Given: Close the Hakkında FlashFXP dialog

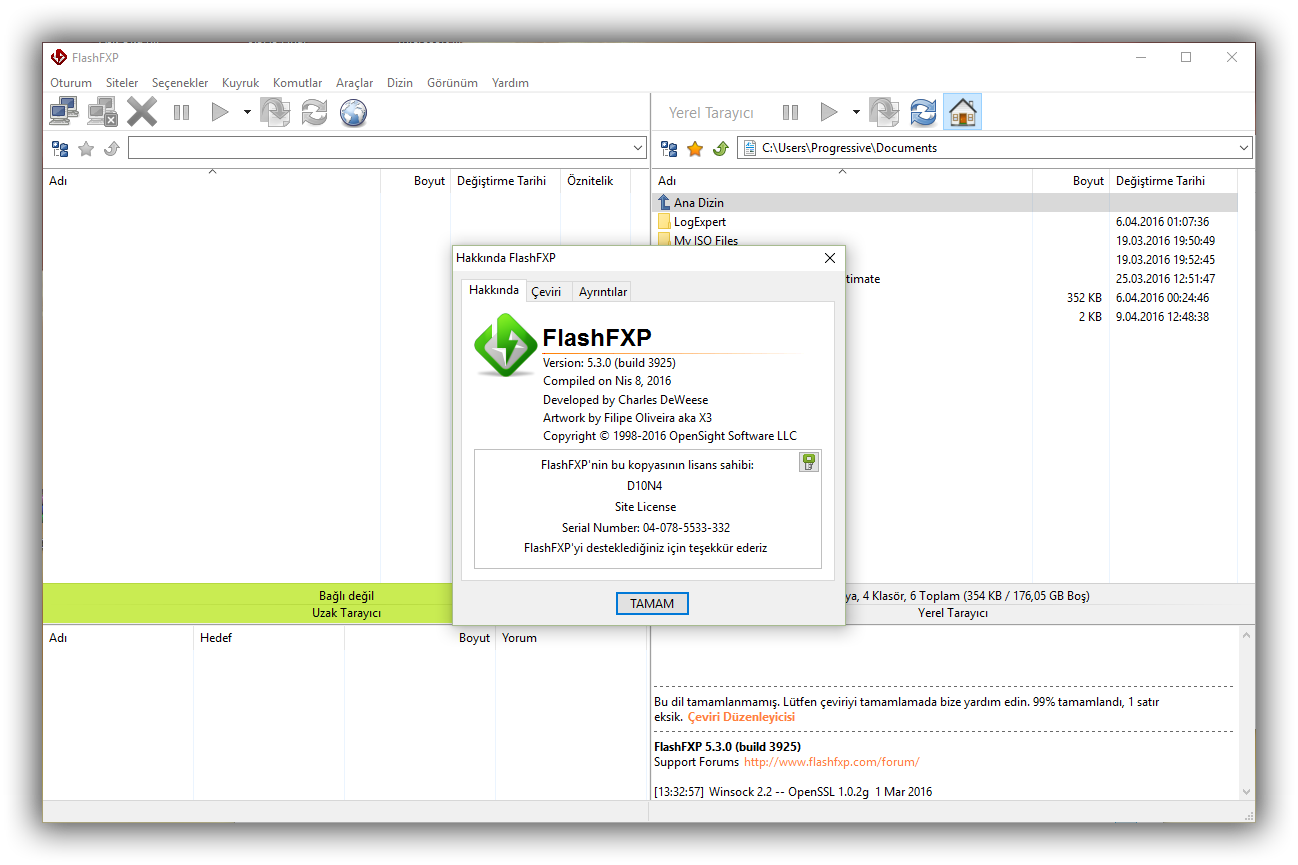Looking at the screenshot, I should (829, 258).
